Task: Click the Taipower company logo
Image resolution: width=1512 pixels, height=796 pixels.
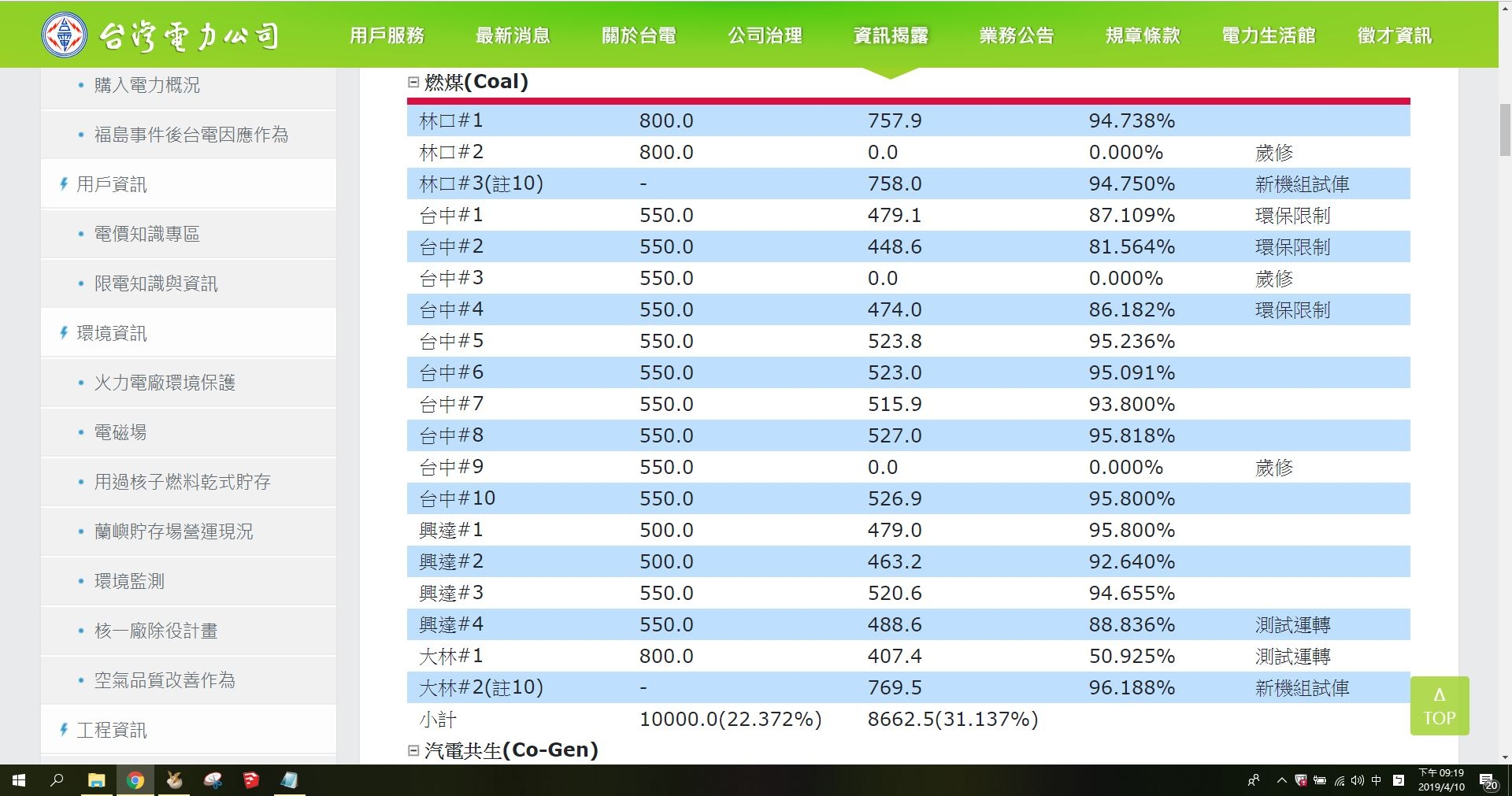Action: [x=161, y=35]
